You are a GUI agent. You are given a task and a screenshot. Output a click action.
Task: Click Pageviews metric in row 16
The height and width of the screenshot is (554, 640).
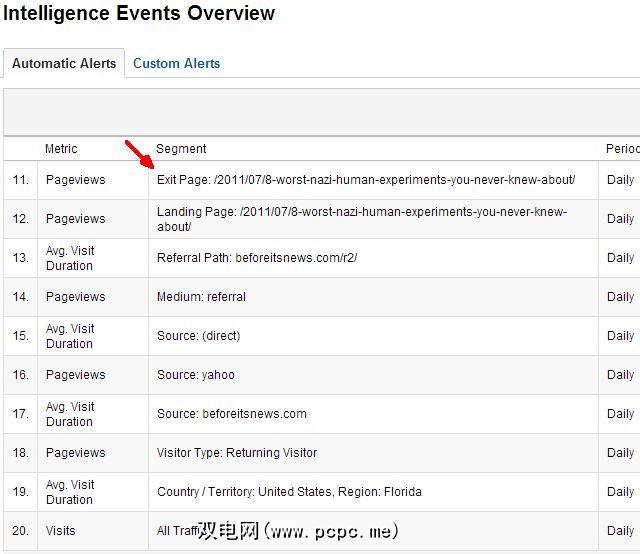[x=75, y=375]
